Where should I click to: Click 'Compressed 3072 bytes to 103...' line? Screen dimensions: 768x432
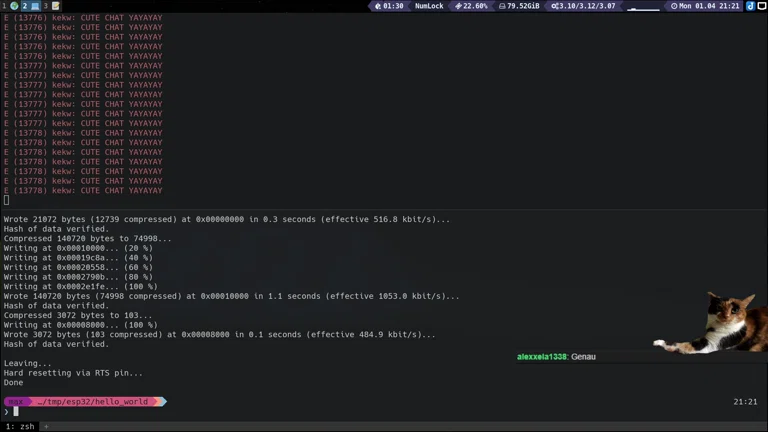click(78, 315)
